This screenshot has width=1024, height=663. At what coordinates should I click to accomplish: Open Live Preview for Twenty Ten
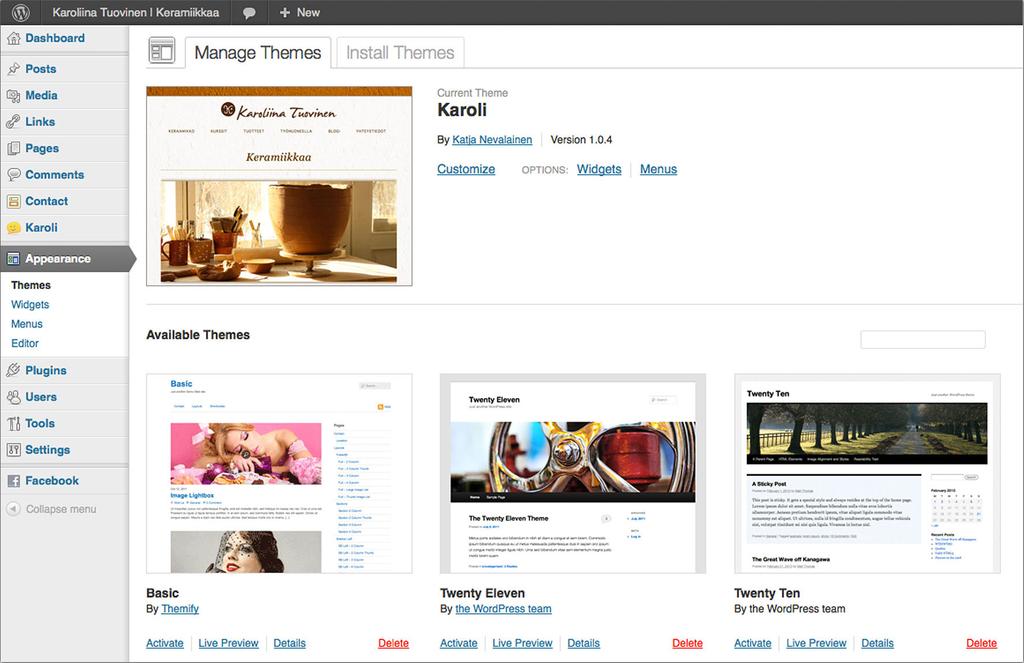pos(816,643)
